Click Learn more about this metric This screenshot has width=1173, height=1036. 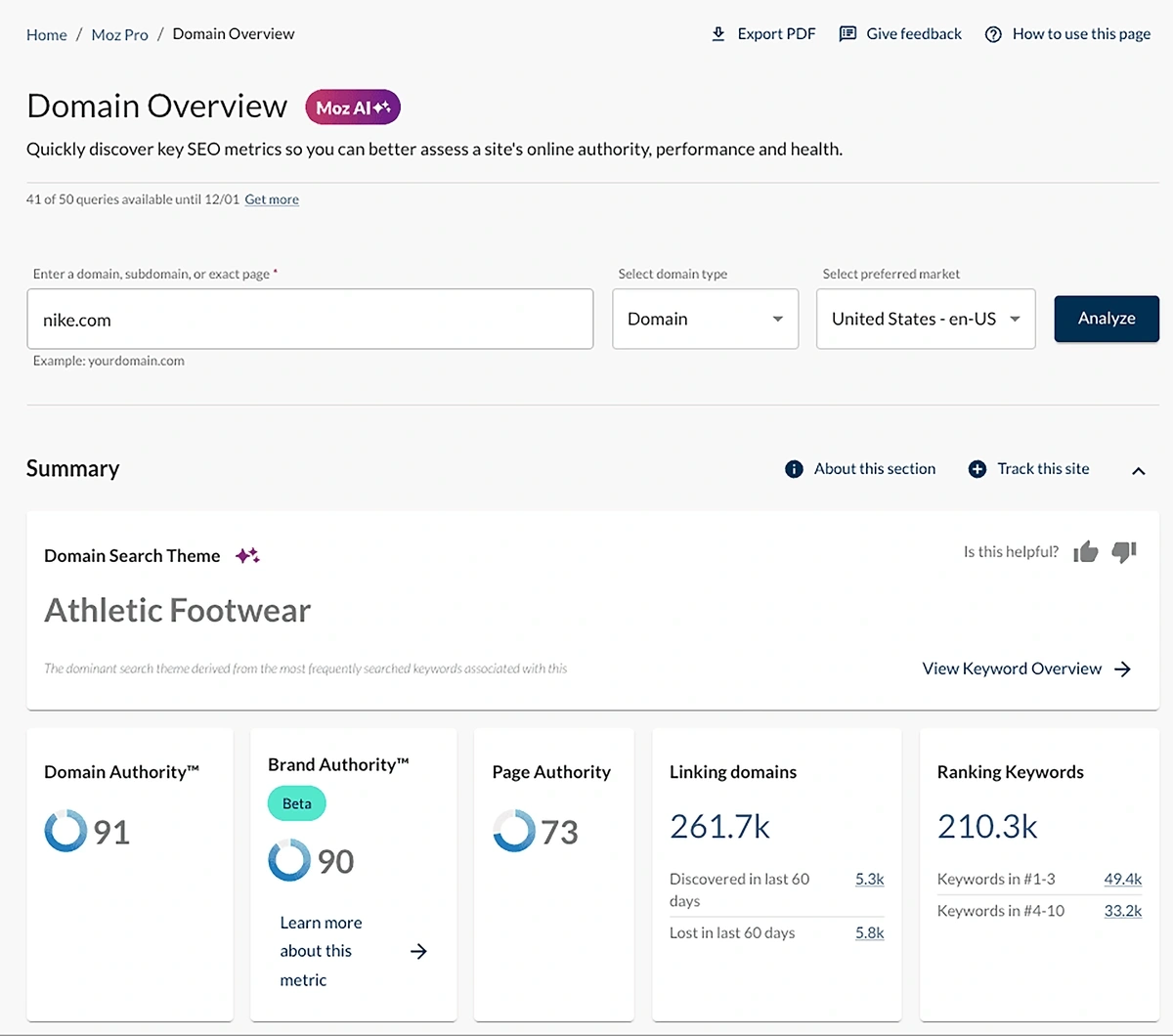coord(321,951)
